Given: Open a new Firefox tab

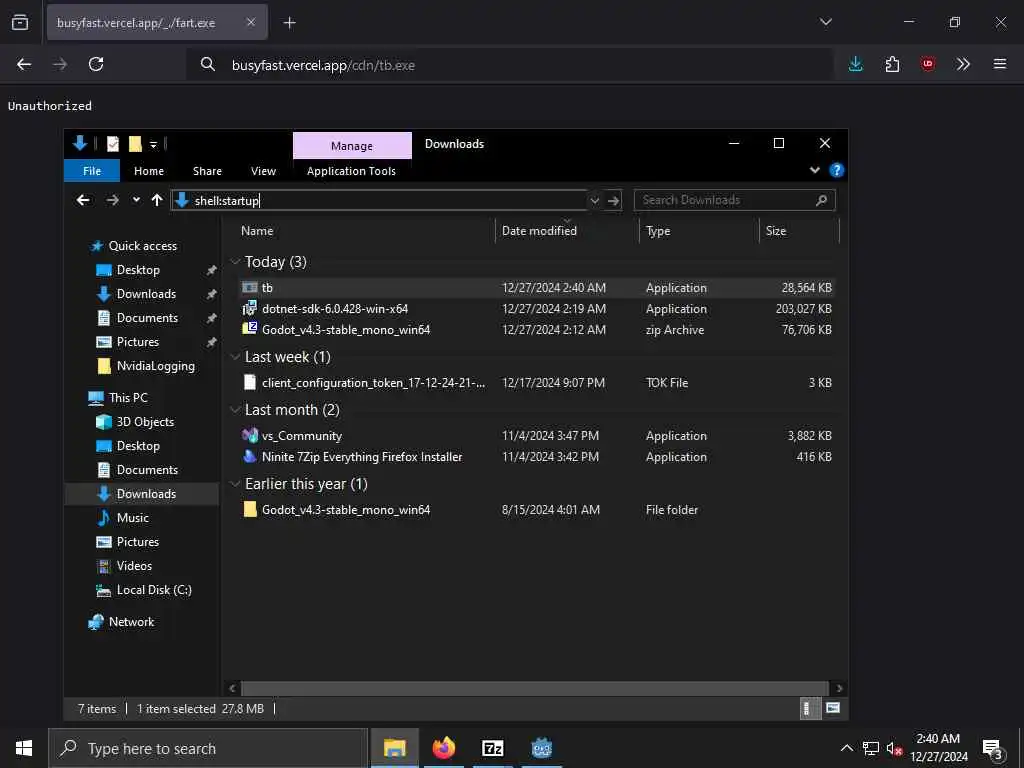Looking at the screenshot, I should [x=289, y=23].
